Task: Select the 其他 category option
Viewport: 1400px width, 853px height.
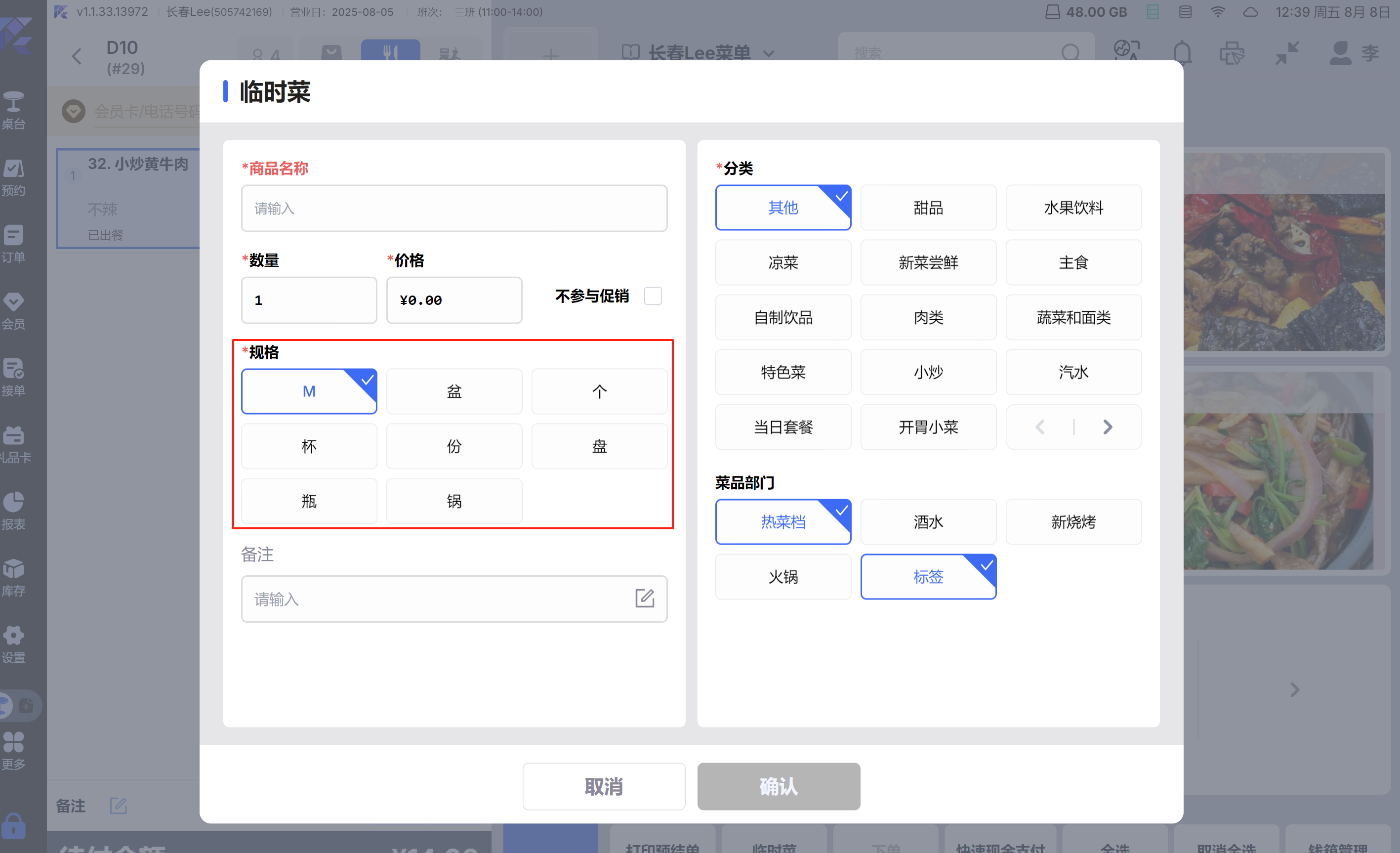Action: [x=783, y=208]
